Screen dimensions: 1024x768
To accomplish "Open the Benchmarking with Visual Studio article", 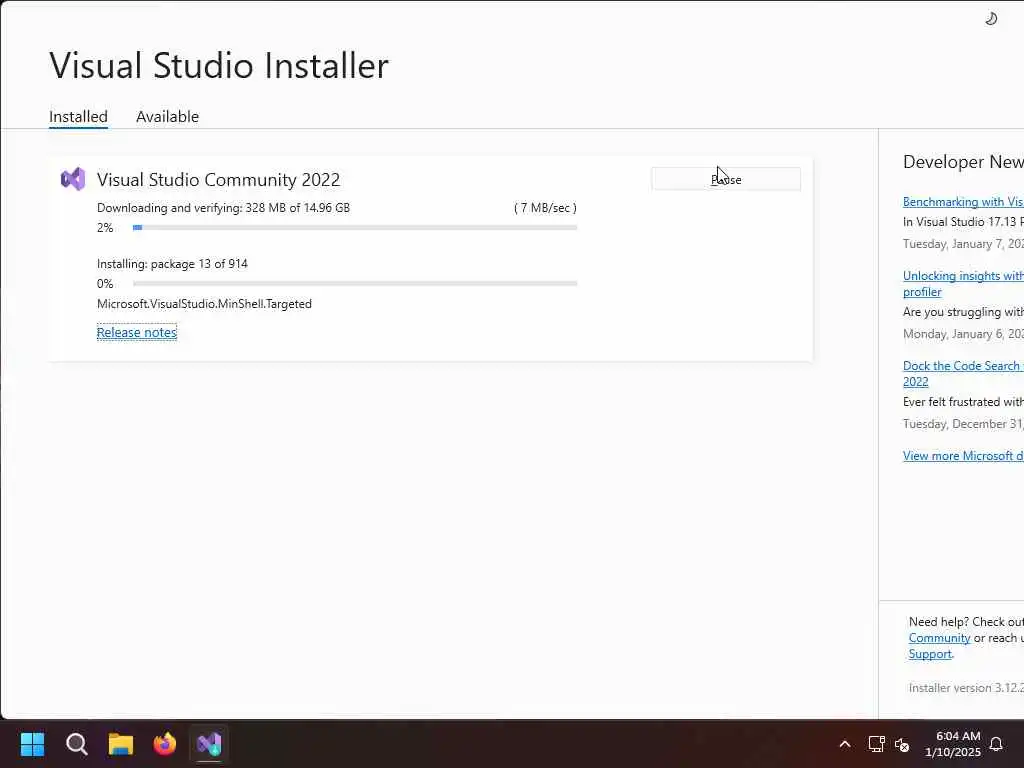I will point(963,202).
